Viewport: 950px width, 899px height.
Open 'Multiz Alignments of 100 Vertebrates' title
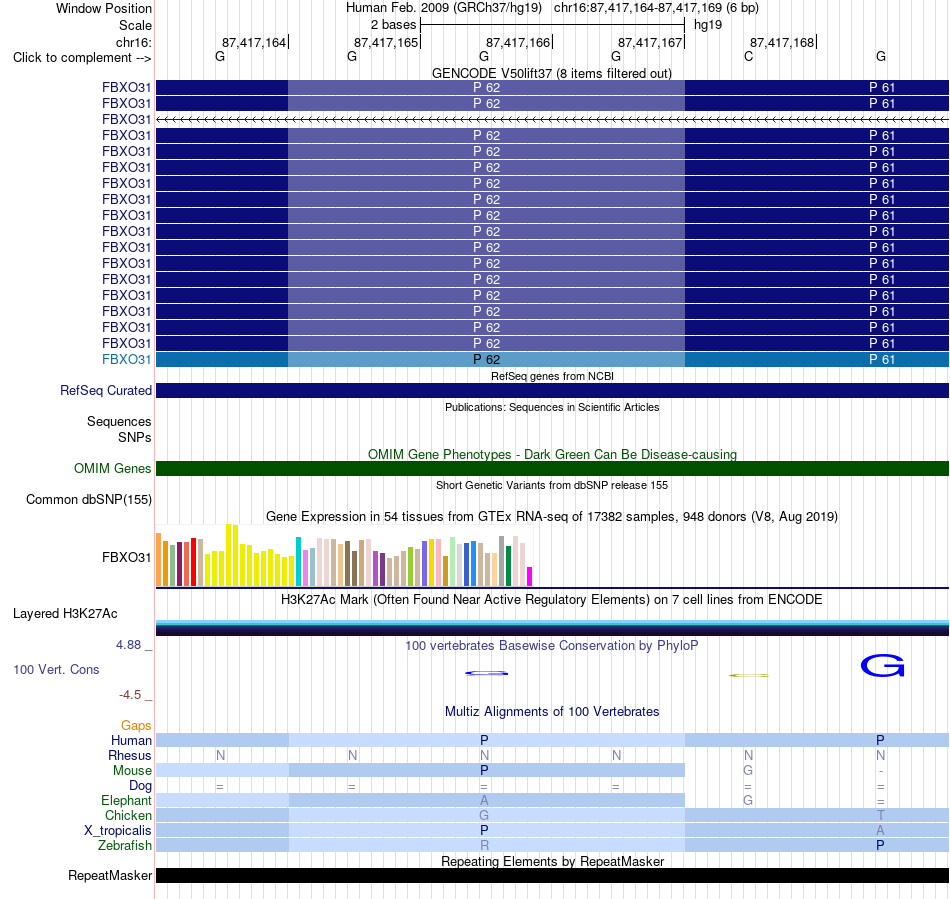point(552,712)
